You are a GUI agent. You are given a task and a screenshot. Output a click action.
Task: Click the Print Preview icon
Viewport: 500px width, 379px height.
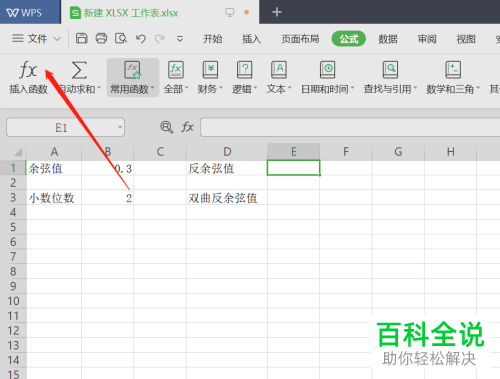tap(121, 39)
